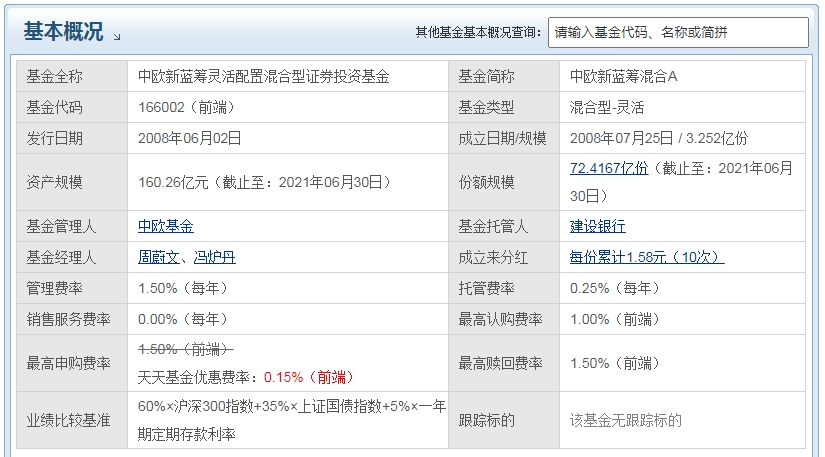
Task: Click the small arrow icon beside 基本概况
Action: pos(117,37)
